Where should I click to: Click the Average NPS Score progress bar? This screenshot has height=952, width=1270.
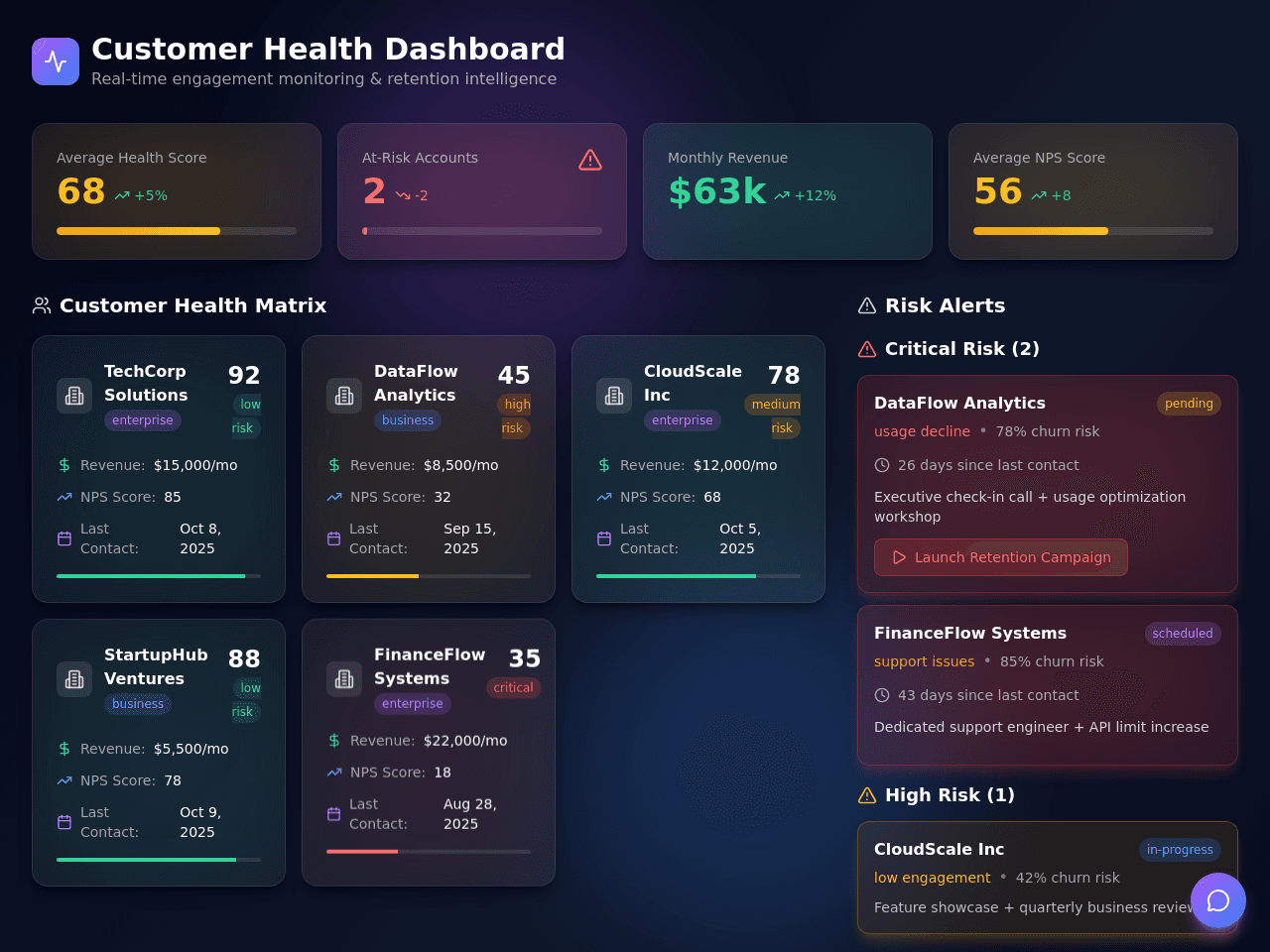pos(1093,231)
